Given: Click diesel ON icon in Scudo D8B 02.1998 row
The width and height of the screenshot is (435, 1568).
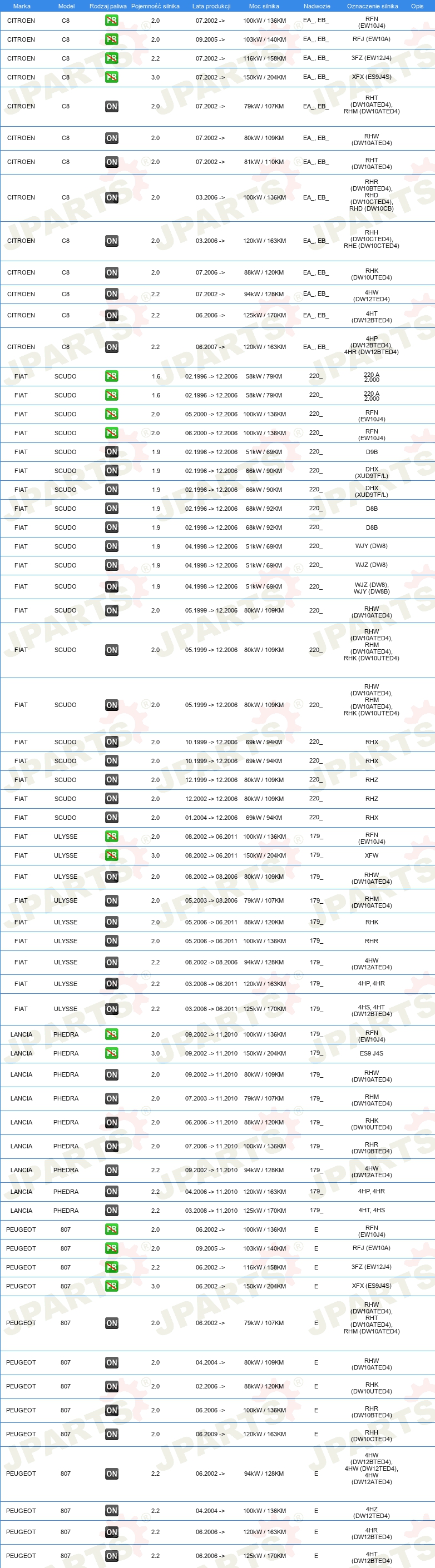Looking at the screenshot, I should pos(111,527).
